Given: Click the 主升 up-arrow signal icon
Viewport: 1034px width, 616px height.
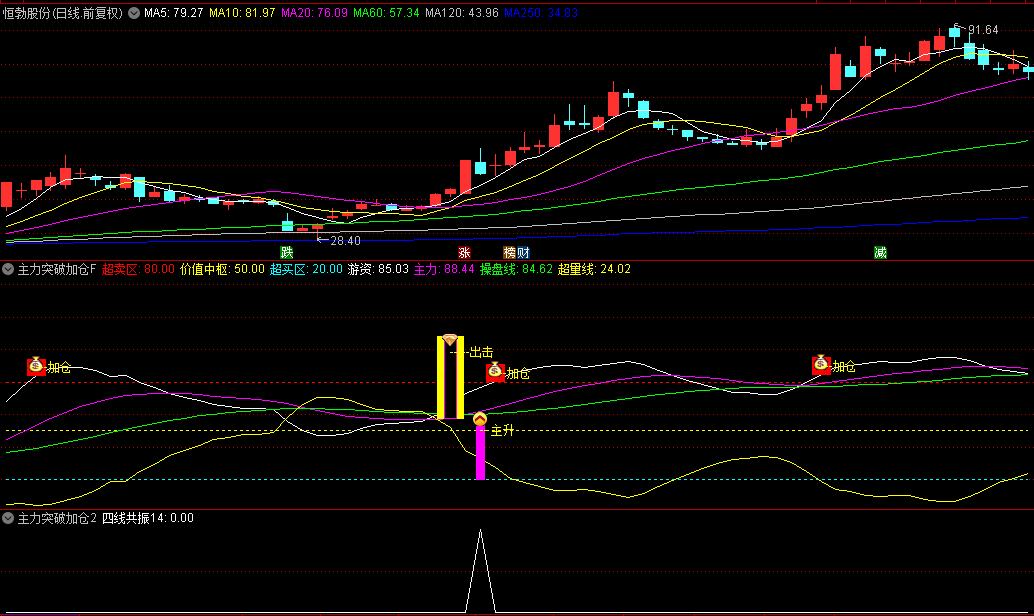Looking at the screenshot, I should click(x=480, y=418).
